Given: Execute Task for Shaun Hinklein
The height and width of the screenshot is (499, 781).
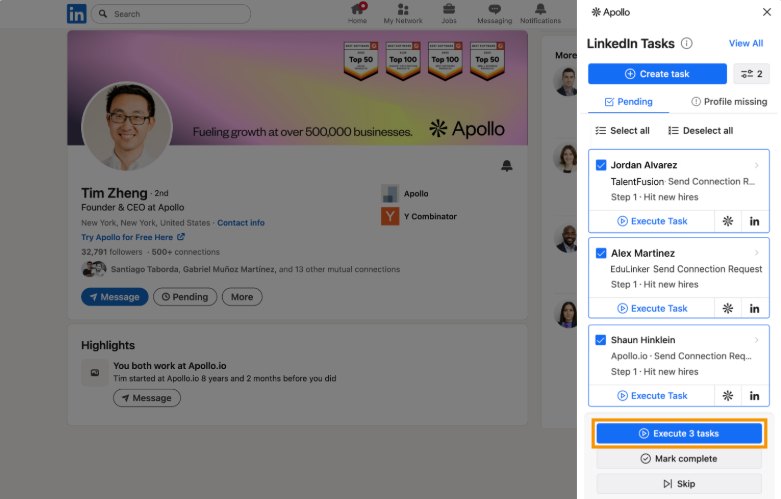Looking at the screenshot, I should 651,395.
